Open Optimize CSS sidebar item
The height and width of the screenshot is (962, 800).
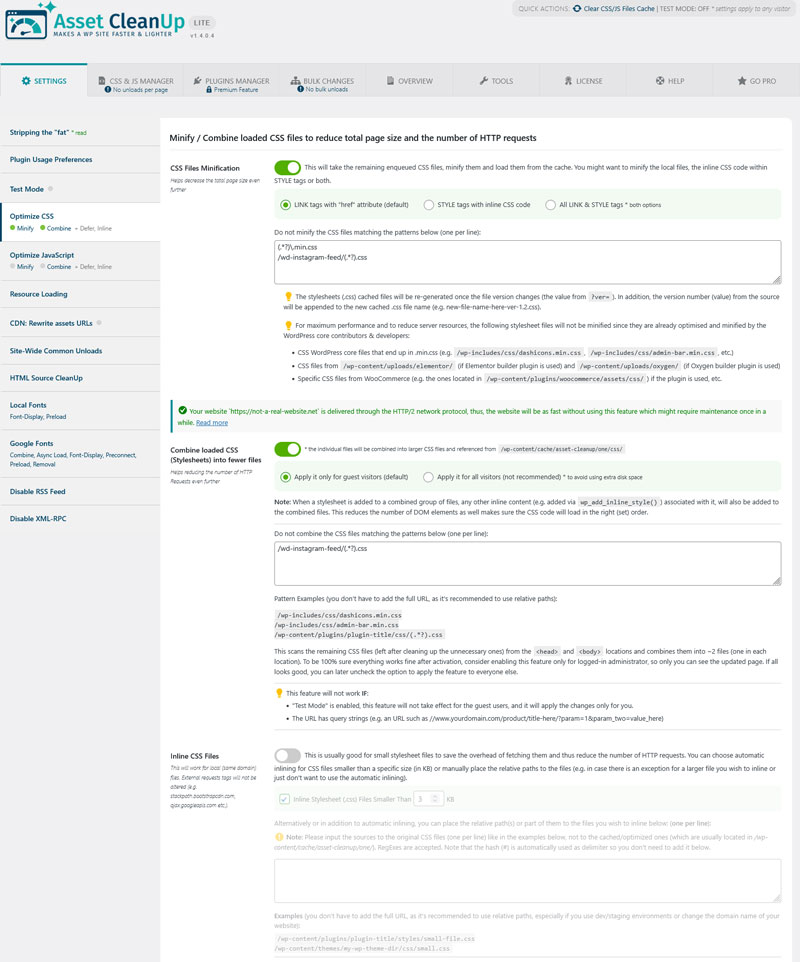80,222
